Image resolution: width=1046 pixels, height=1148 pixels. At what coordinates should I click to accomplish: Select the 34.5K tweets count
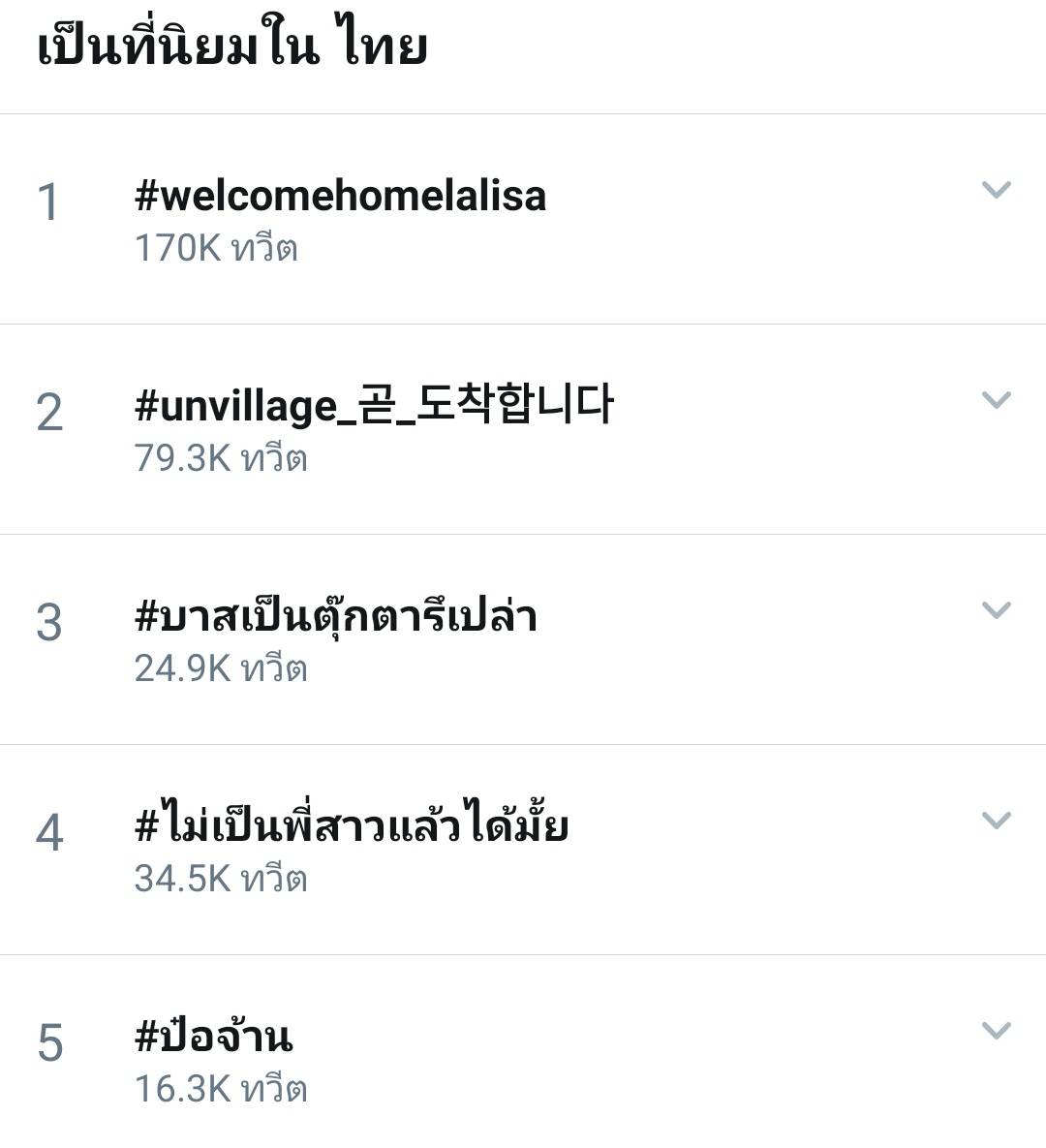pos(221,878)
